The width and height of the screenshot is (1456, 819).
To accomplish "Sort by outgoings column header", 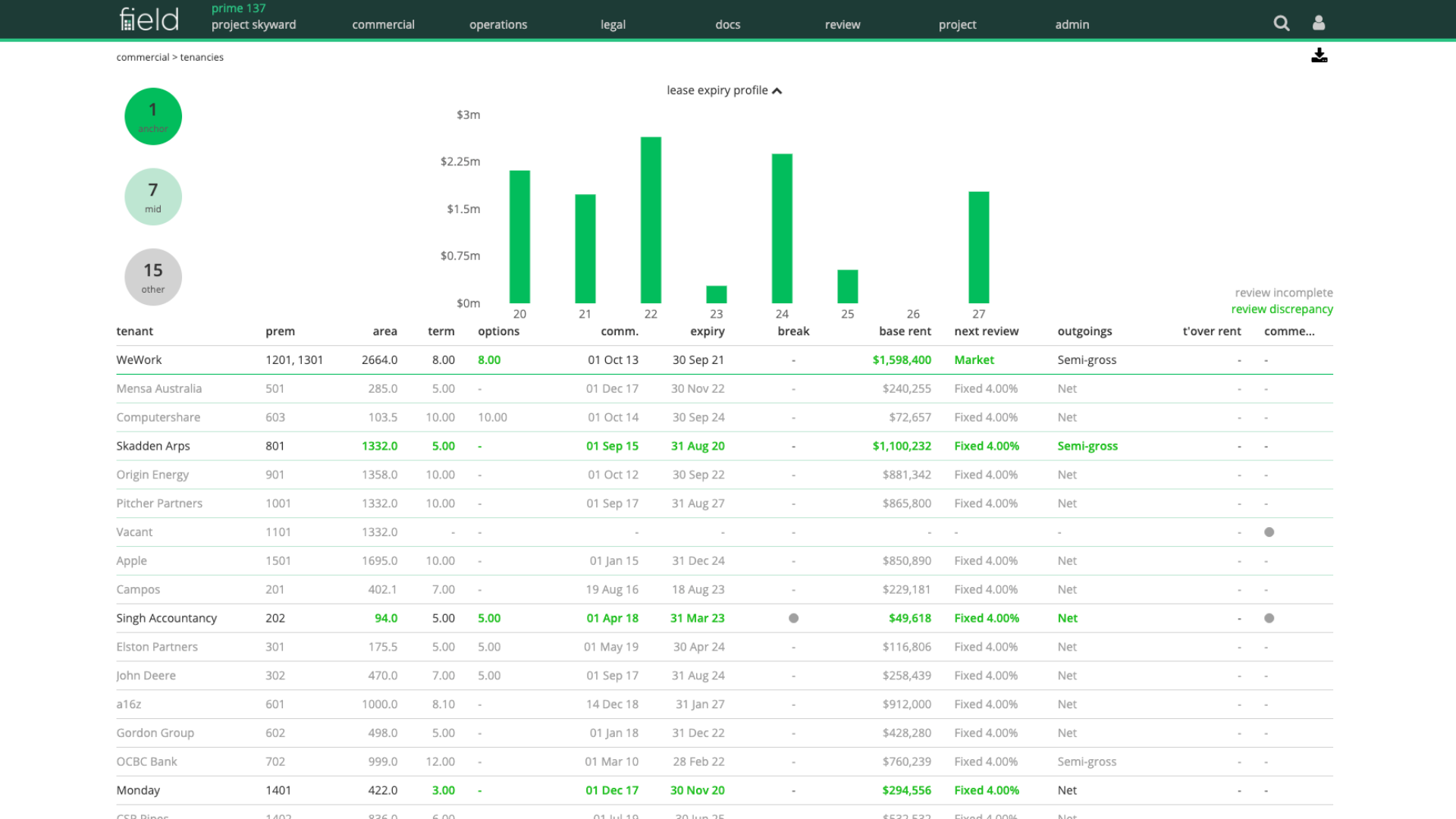I will click(x=1084, y=331).
